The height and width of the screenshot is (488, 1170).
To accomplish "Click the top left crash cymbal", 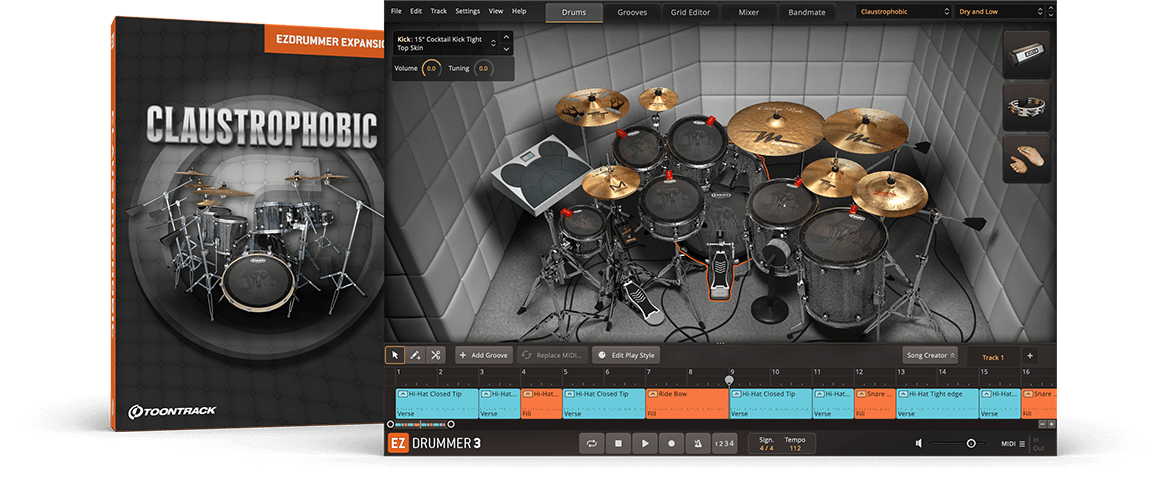I will click(x=592, y=107).
